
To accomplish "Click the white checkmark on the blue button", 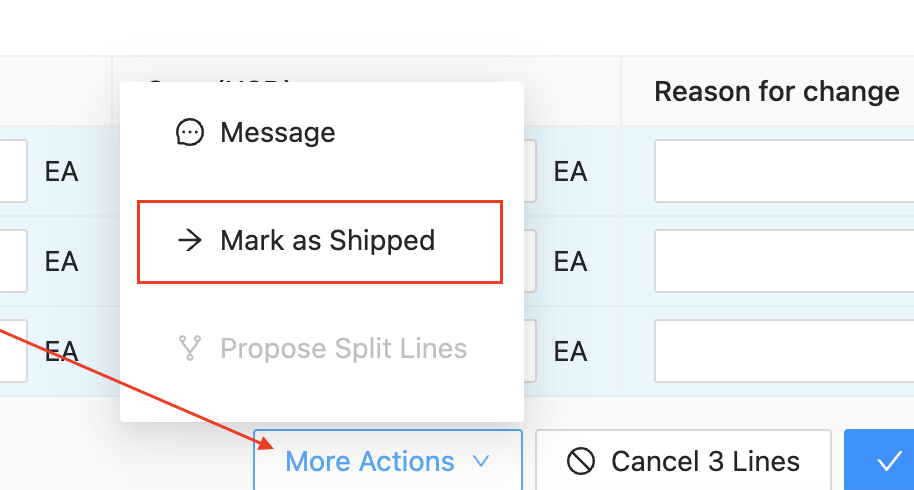I will (890, 461).
